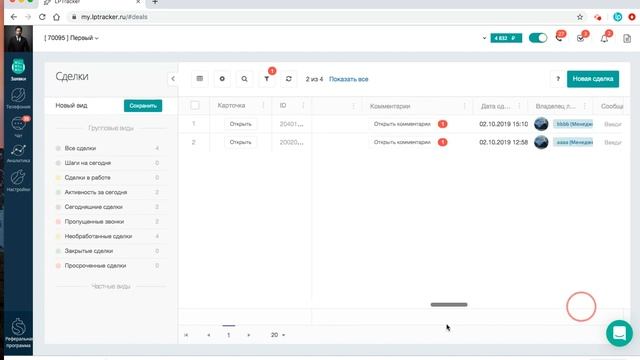This screenshot has width=640, height=360.
Task: Open the bell notifications icon
Action: [x=604, y=38]
